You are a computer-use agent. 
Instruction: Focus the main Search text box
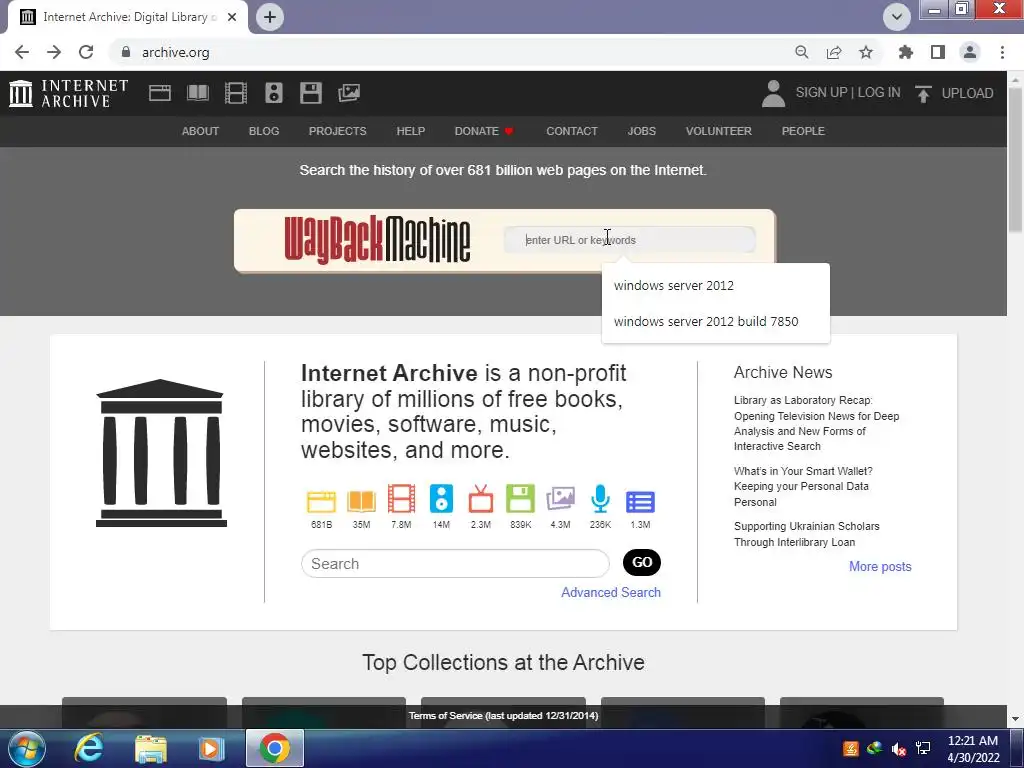coord(455,564)
